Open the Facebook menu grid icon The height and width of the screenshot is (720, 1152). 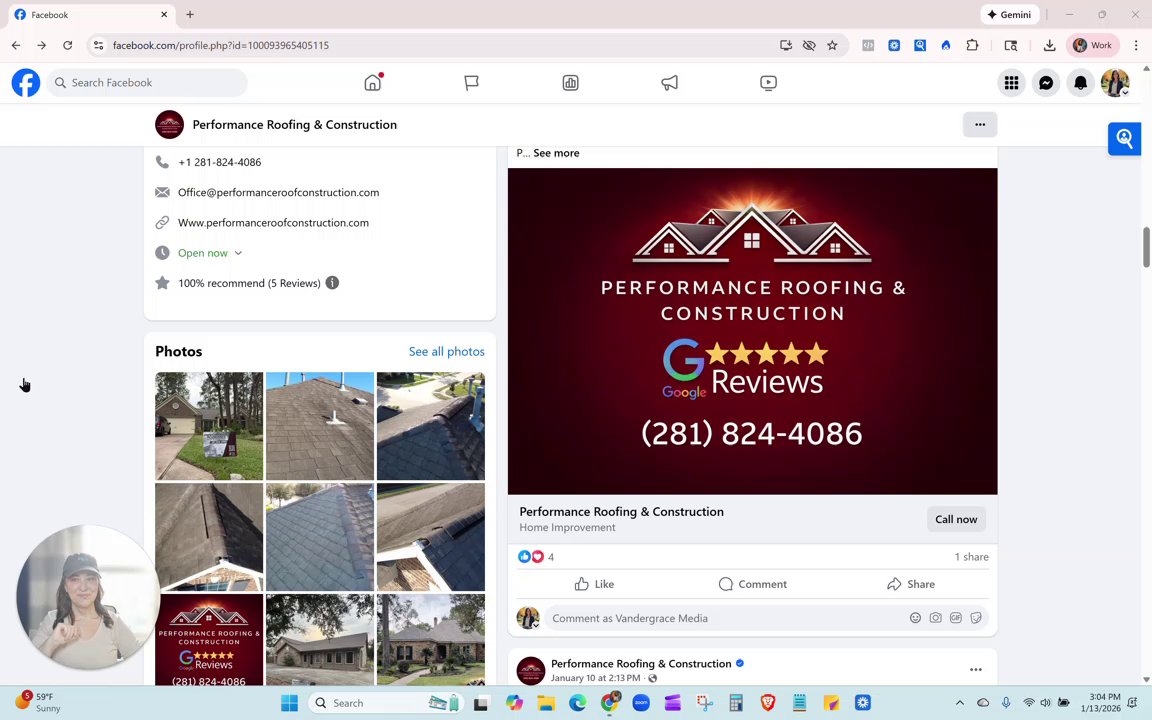1012,83
